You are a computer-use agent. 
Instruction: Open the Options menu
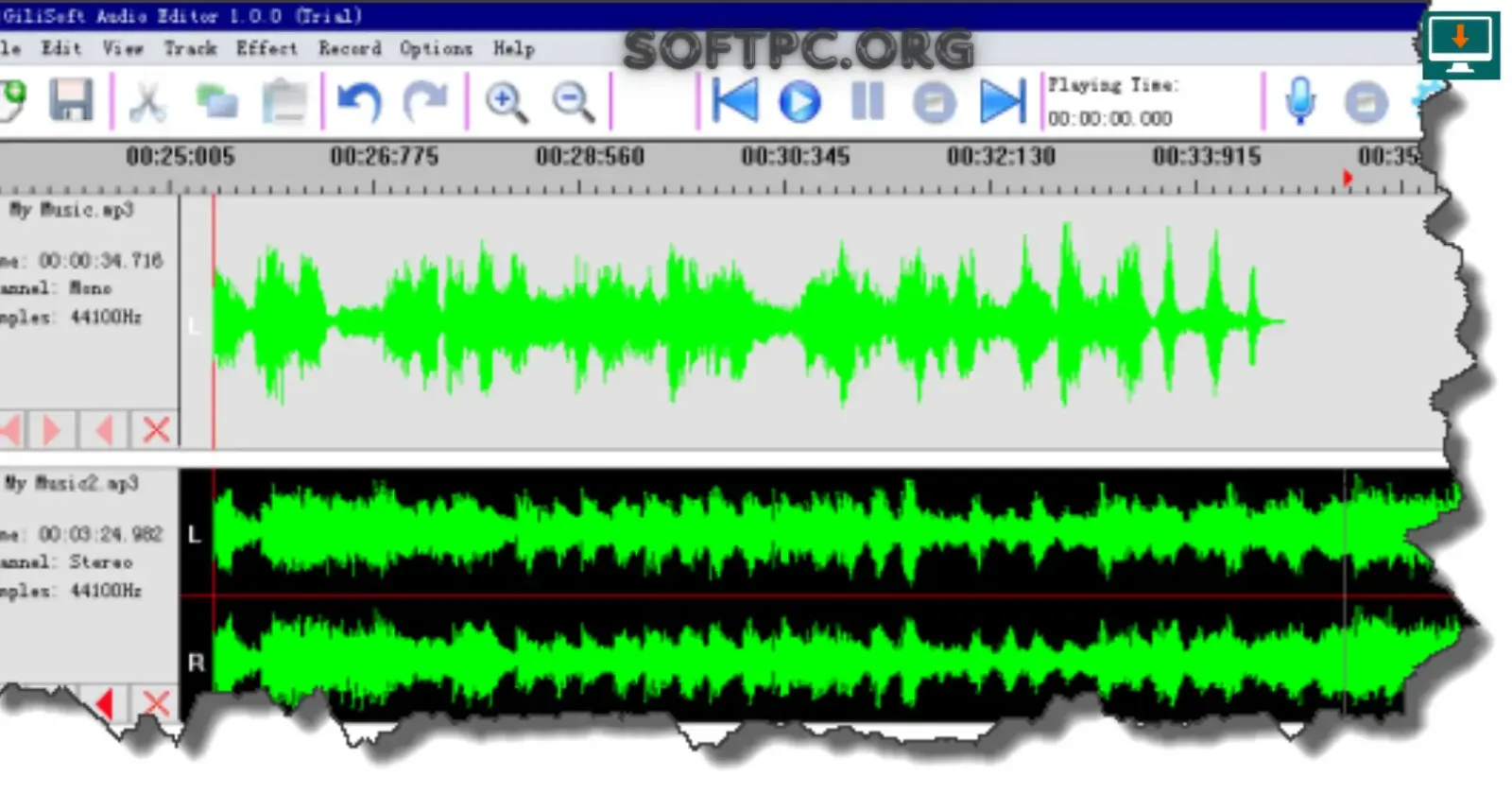click(x=436, y=48)
